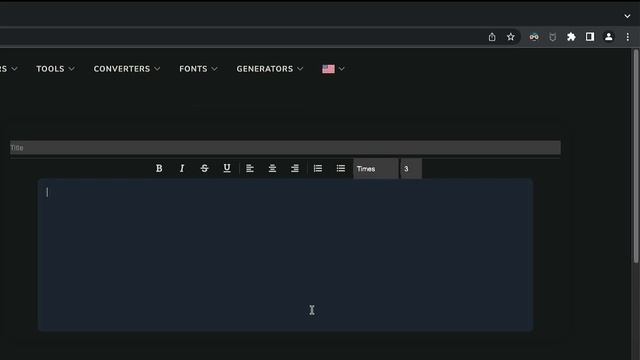
Task: Open the font size 3 dropdown
Action: [411, 169]
